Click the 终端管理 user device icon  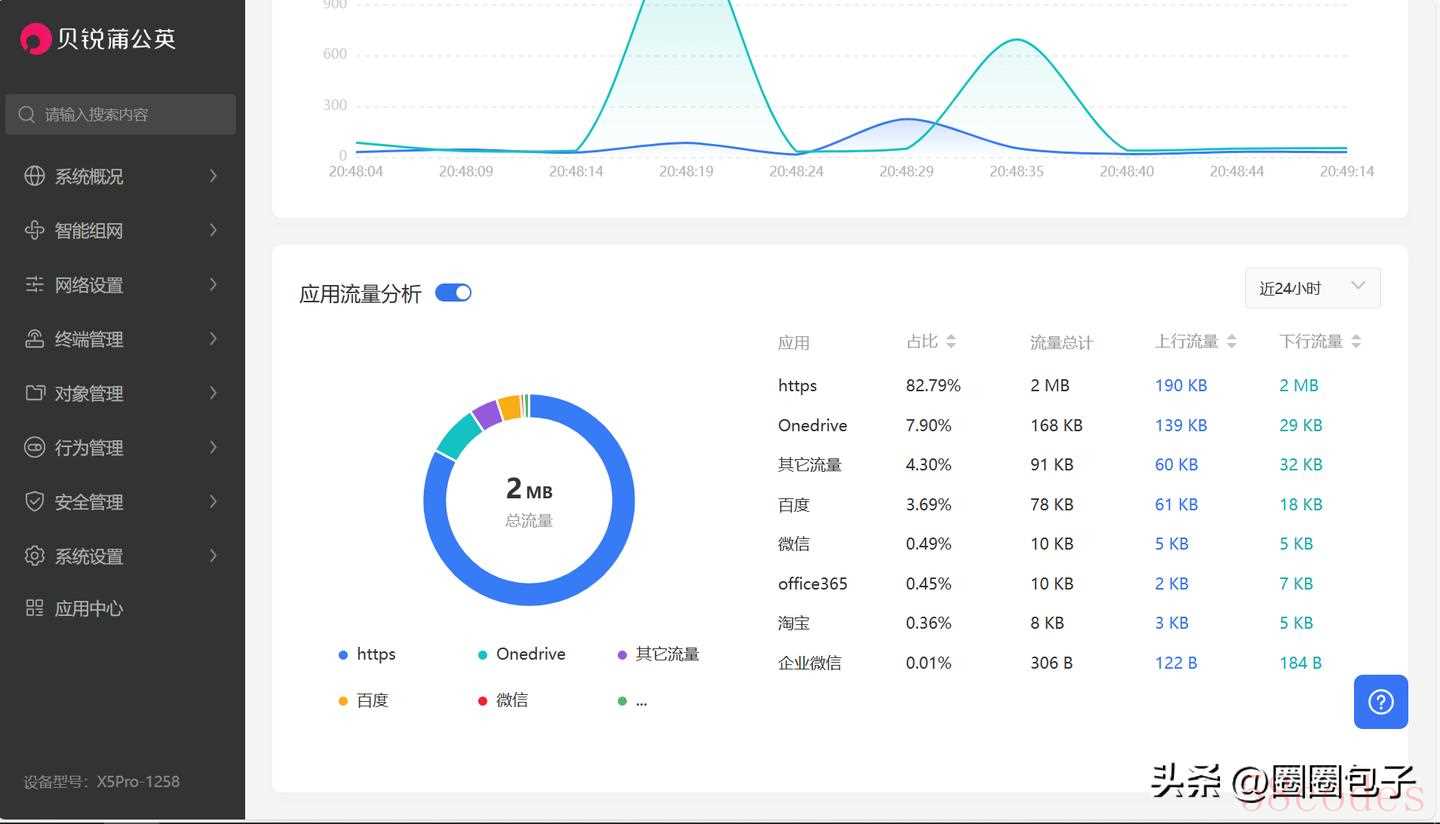[x=34, y=339]
